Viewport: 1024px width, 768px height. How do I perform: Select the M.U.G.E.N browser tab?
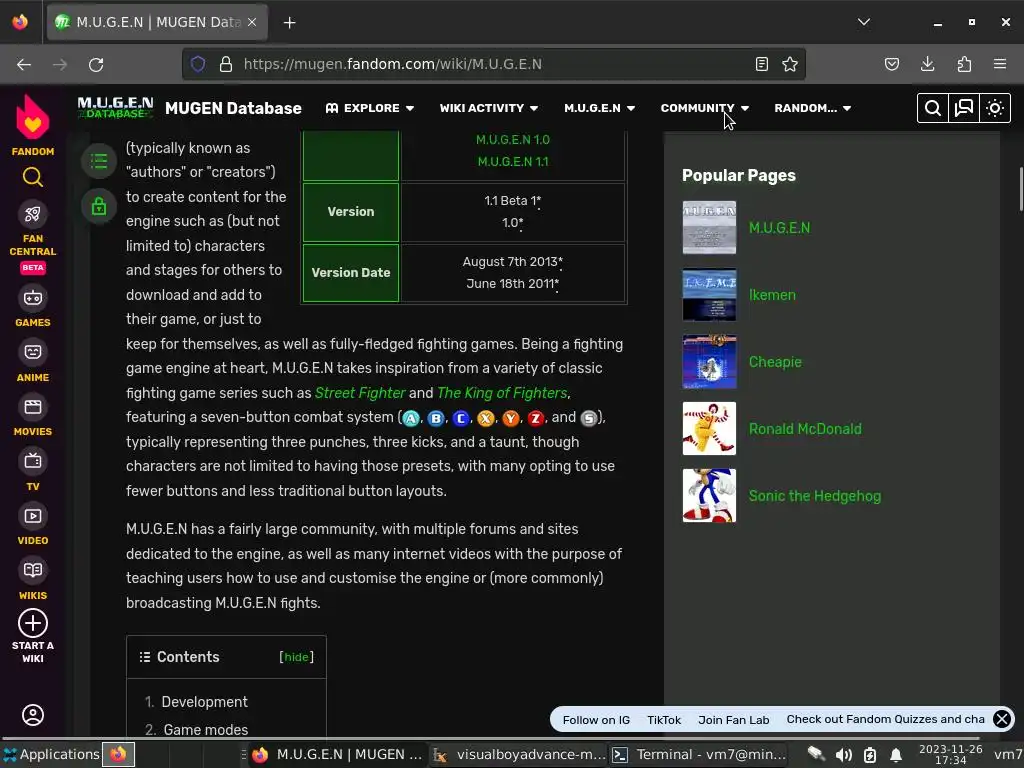point(157,22)
